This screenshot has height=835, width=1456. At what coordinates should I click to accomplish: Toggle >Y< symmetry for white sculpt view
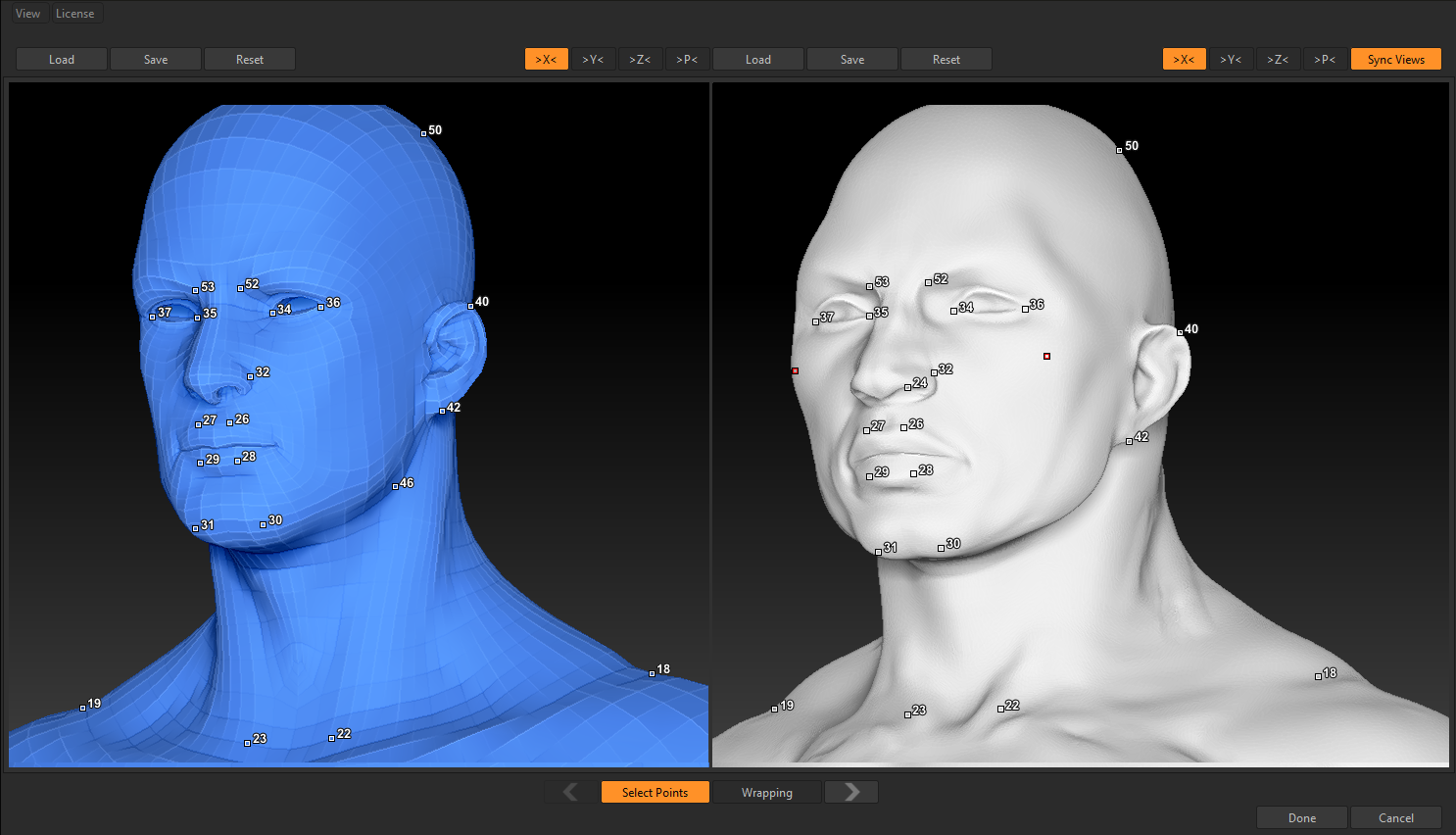click(x=1231, y=60)
